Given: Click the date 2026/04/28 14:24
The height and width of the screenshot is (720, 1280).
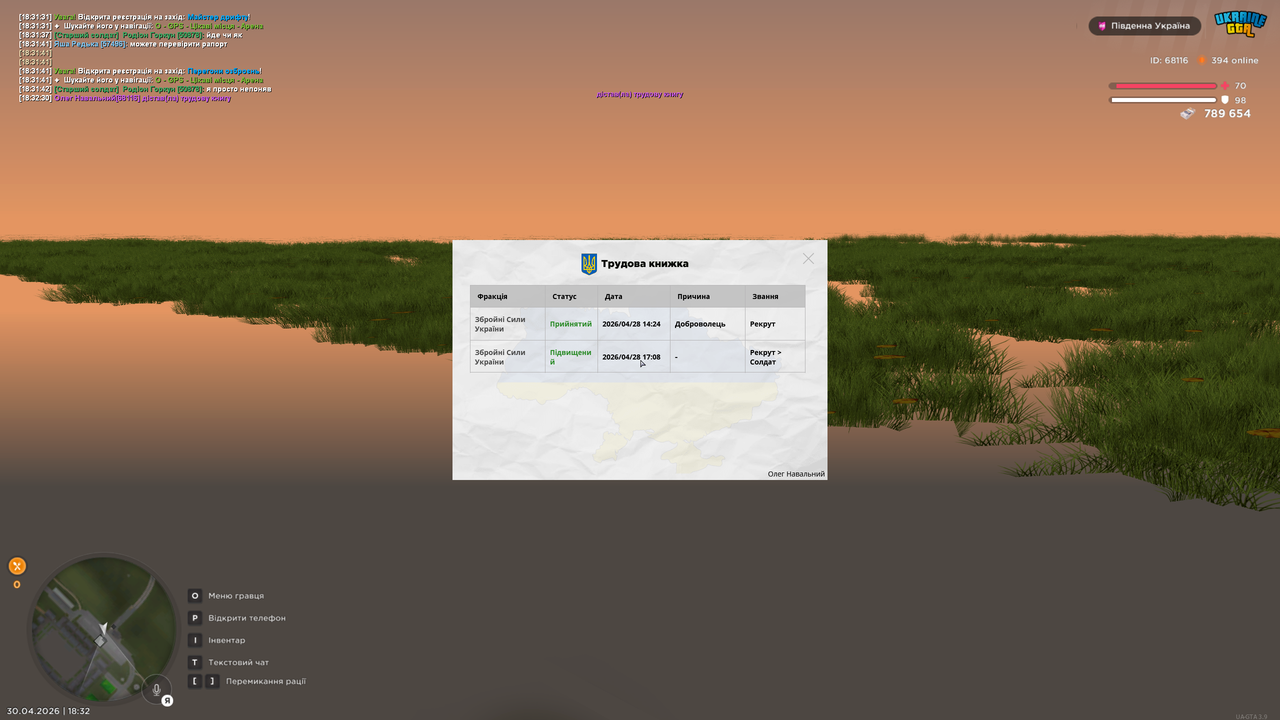Looking at the screenshot, I should 631,324.
